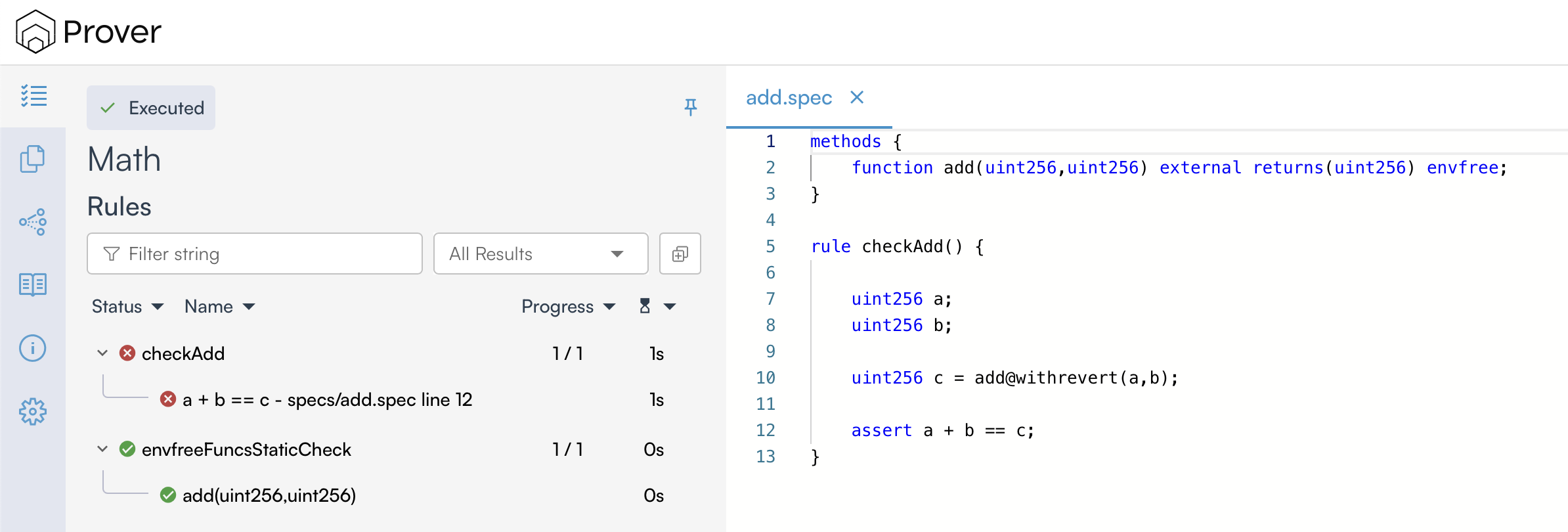The width and height of the screenshot is (1568, 532).
Task: Sort rules by the hourglass duration column
Action: point(657,307)
